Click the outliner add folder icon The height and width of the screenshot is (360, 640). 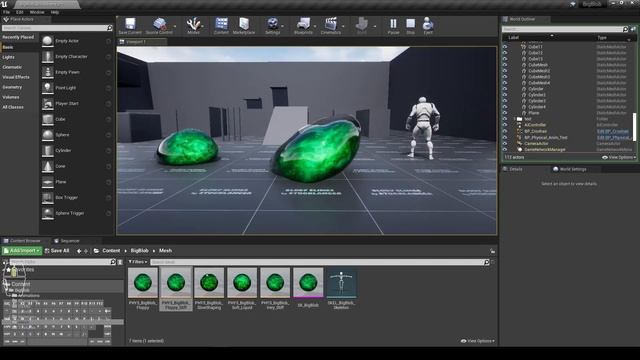[x=633, y=29]
